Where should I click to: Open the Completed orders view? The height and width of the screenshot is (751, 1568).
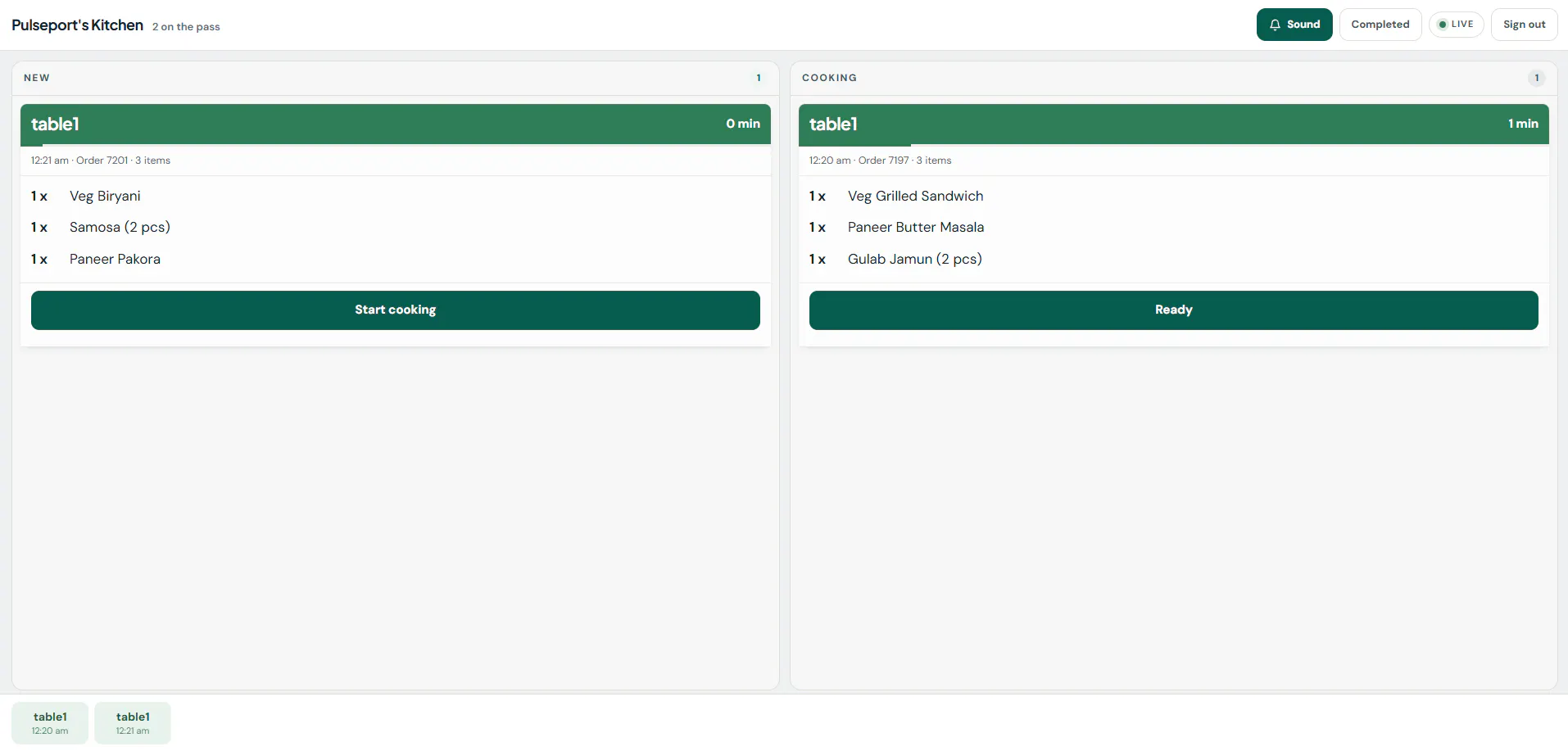point(1380,25)
